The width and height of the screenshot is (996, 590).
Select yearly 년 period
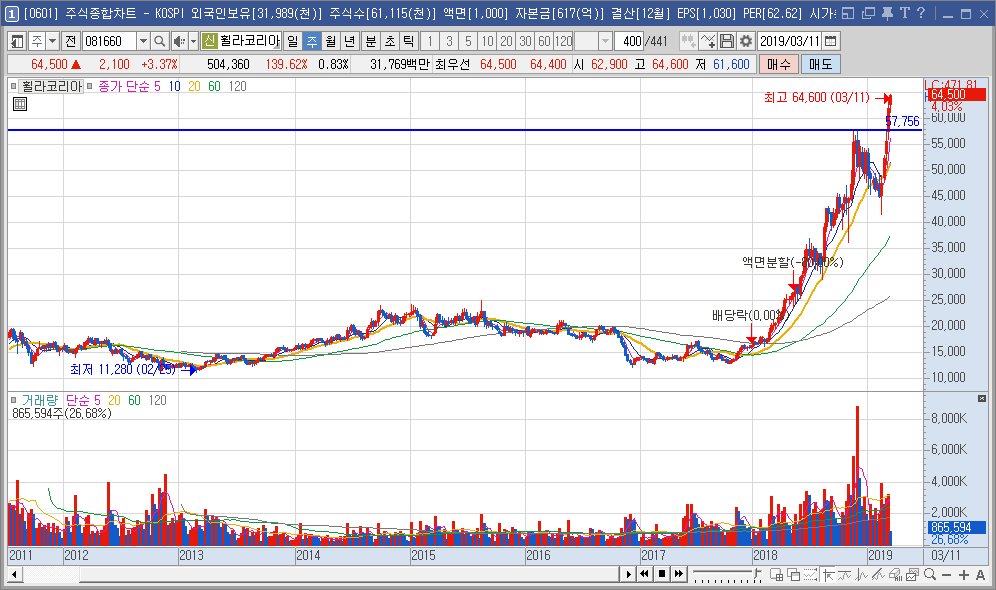tap(349, 41)
